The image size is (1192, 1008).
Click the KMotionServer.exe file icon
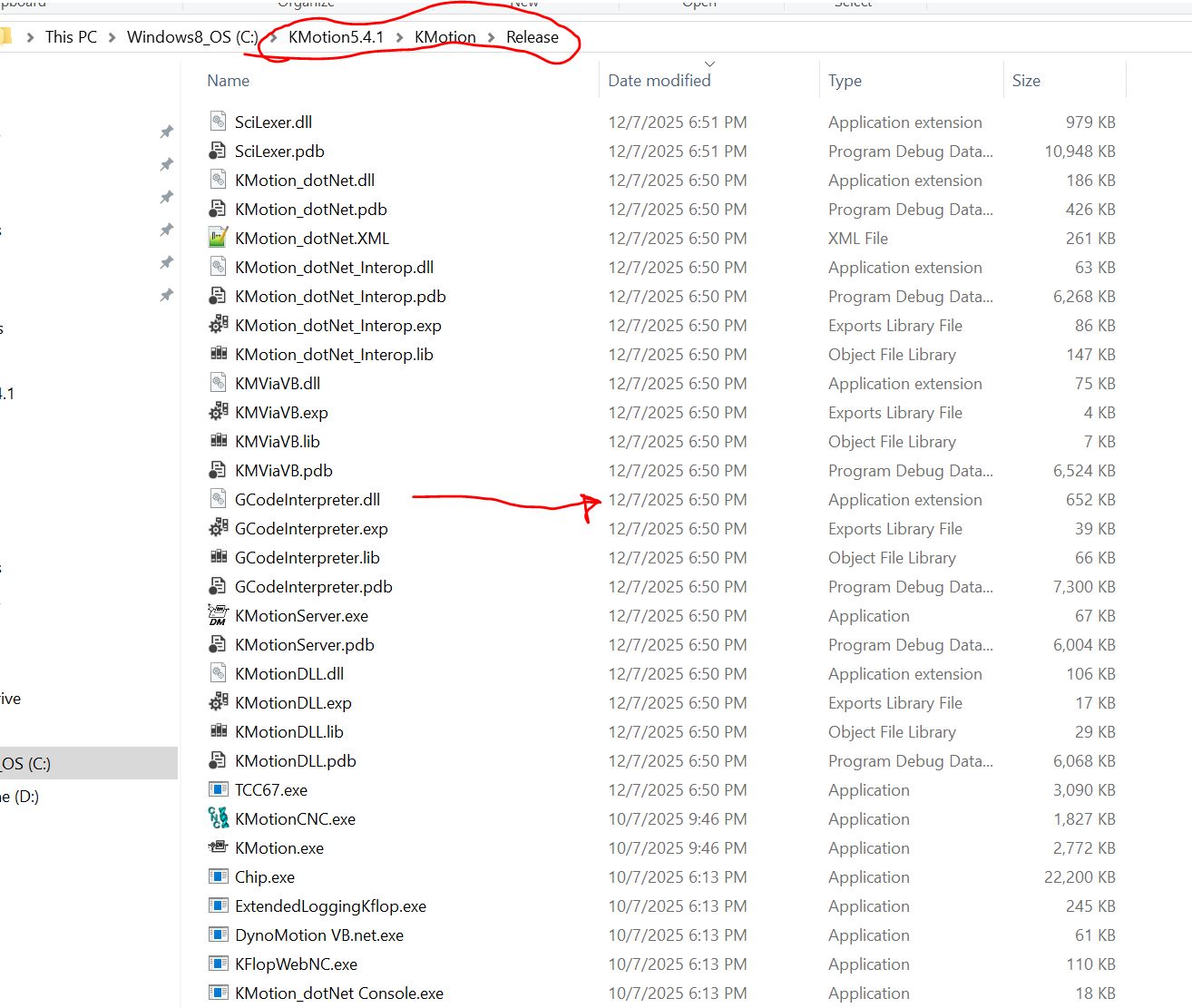click(218, 615)
